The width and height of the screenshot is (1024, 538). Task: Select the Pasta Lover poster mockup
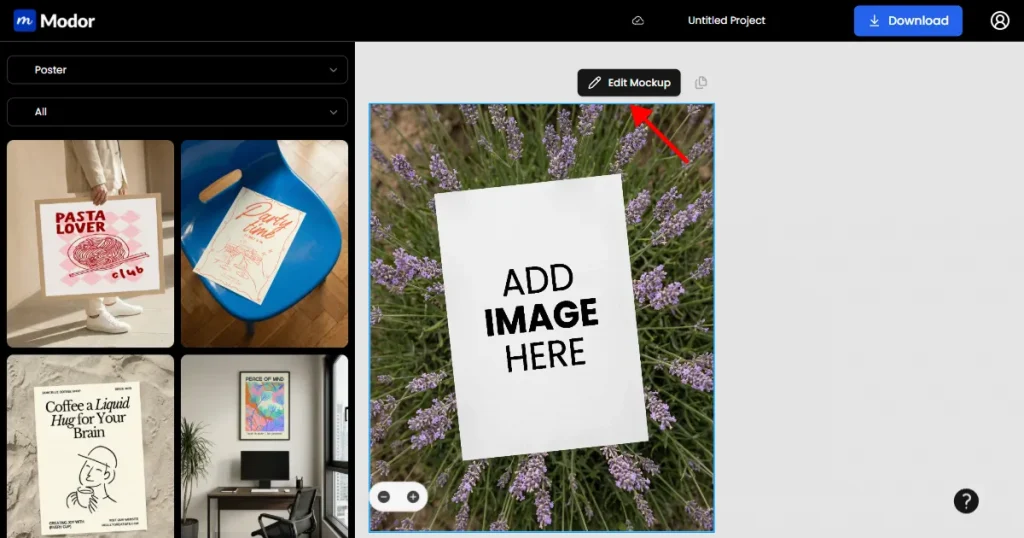90,243
